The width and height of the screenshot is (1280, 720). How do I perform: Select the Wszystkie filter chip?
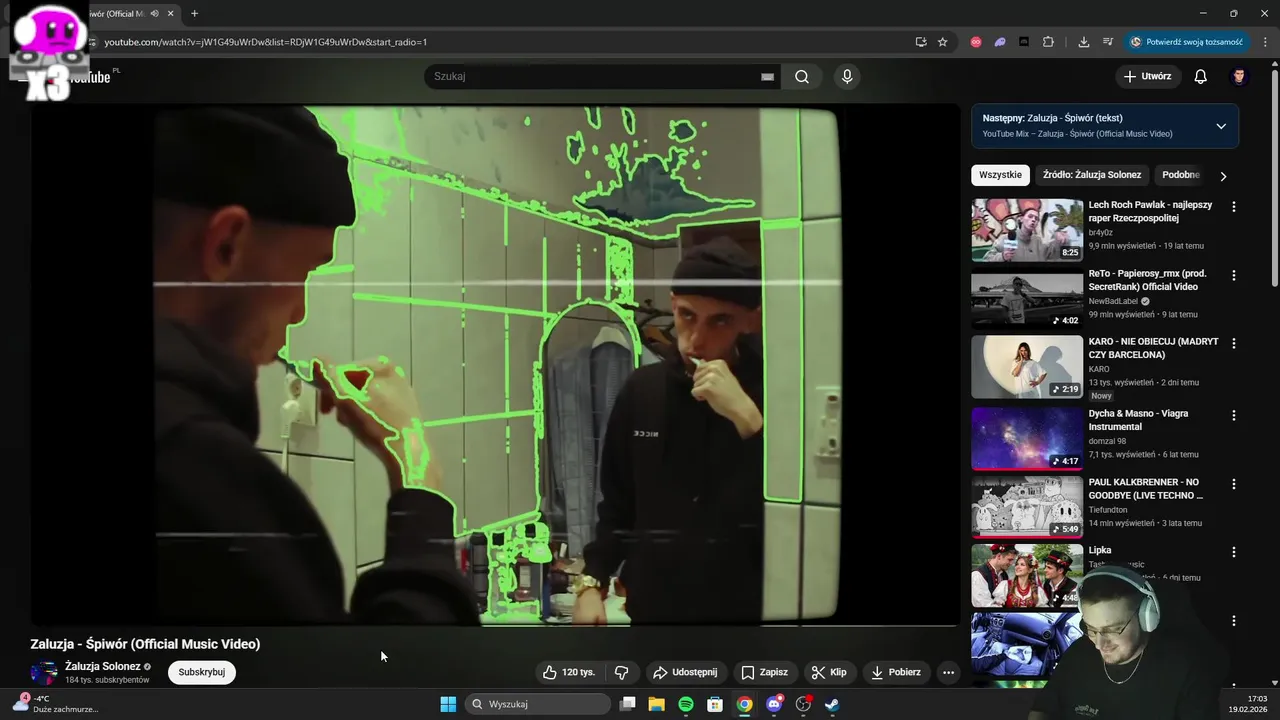point(1000,175)
